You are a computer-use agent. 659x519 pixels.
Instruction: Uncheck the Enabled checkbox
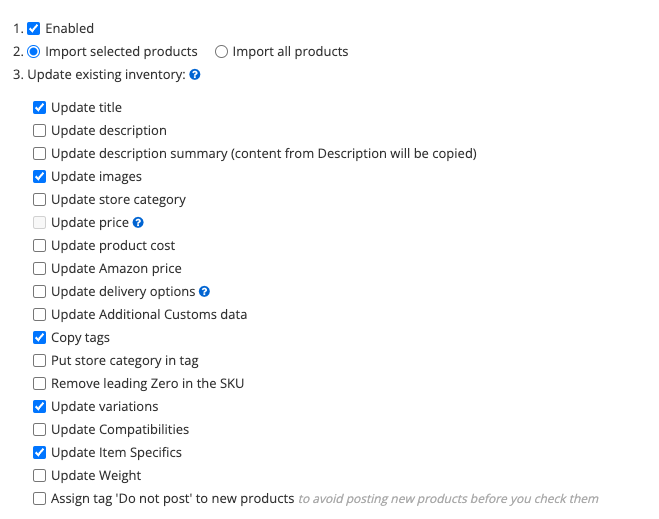(x=34, y=29)
